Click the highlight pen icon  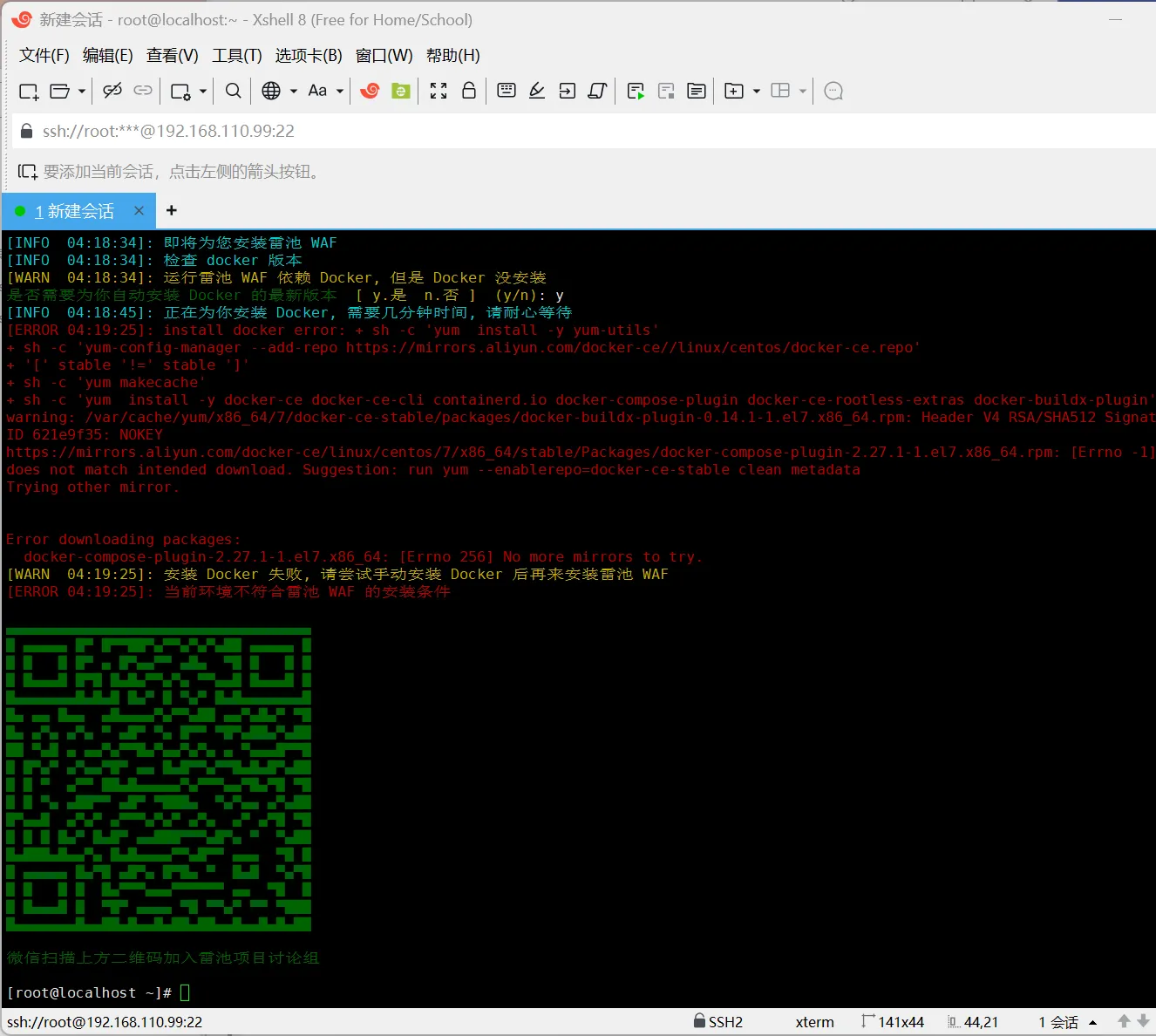537,91
